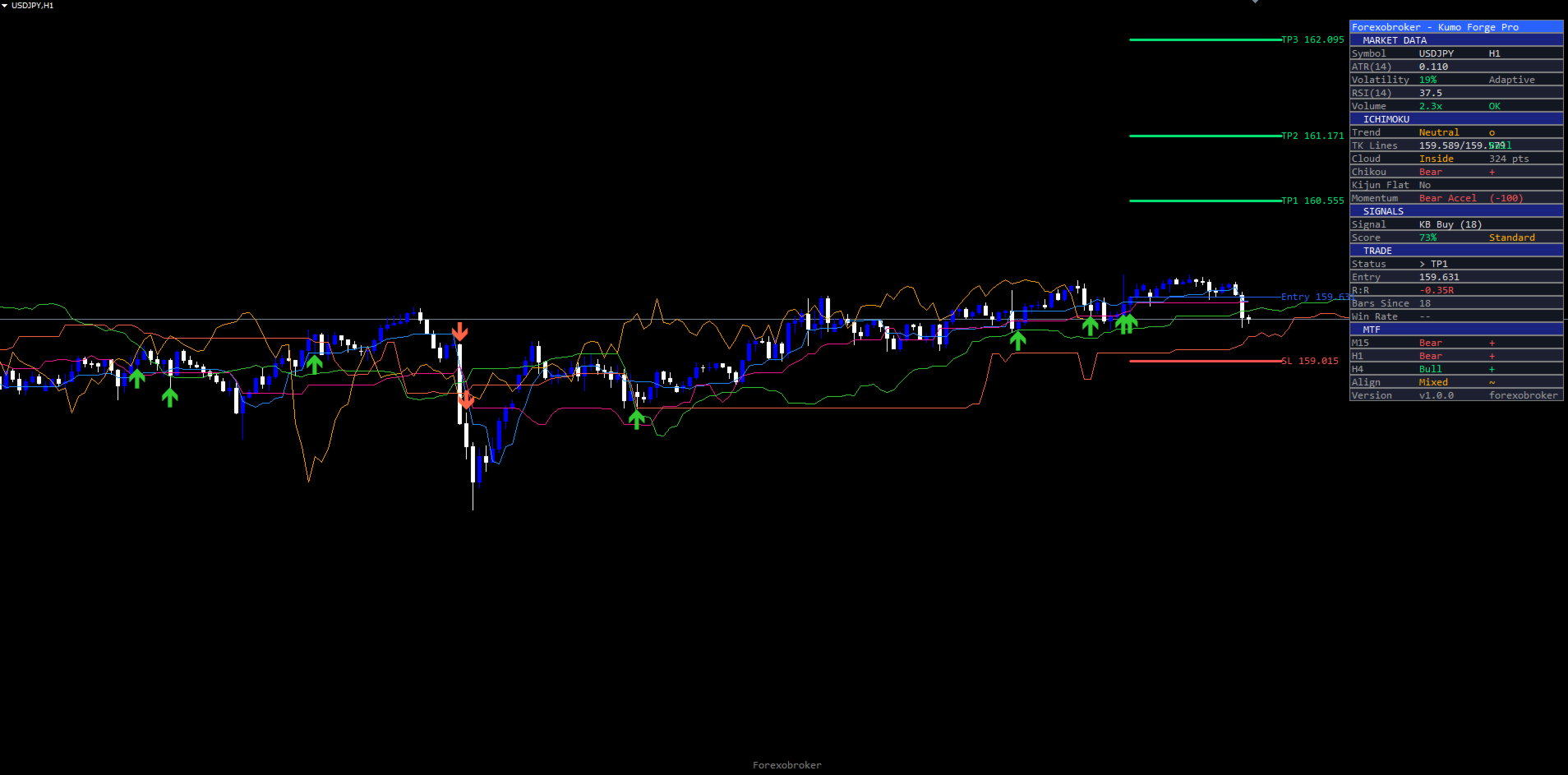Click the rightmost double green buy arrow
The height and width of the screenshot is (775, 1568).
coord(1127,324)
